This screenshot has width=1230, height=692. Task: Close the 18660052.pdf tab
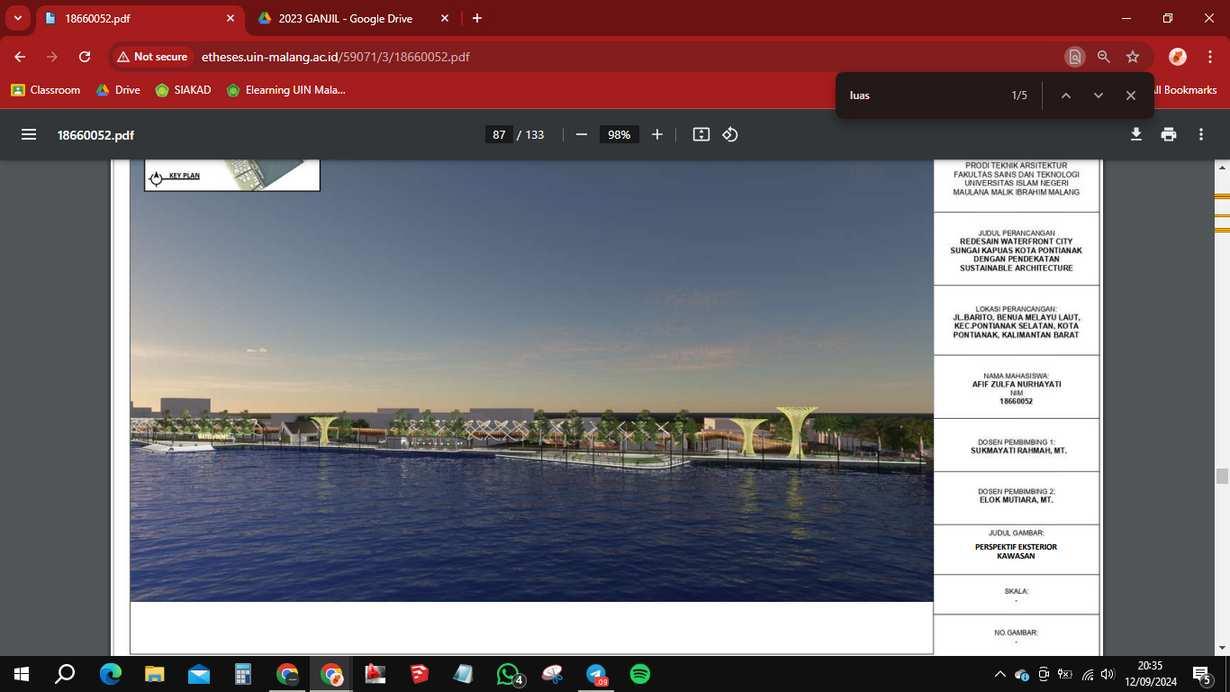click(230, 18)
